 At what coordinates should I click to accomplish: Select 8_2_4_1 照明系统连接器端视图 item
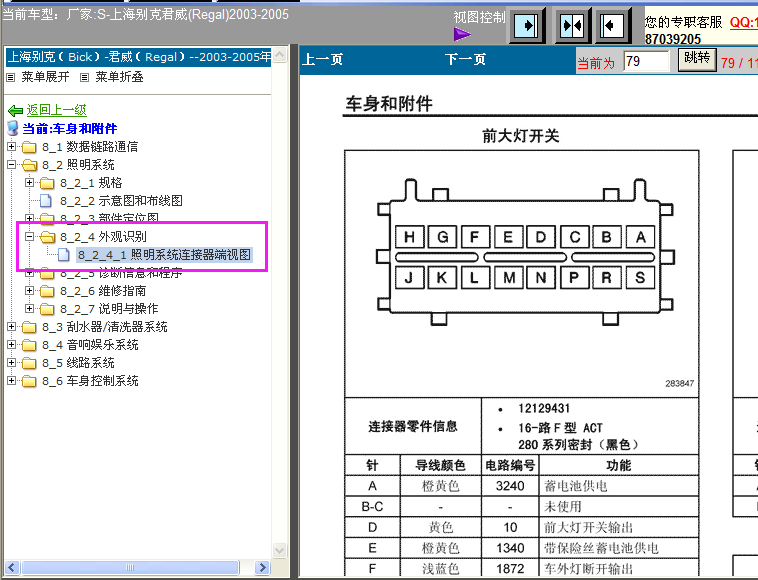point(164,255)
